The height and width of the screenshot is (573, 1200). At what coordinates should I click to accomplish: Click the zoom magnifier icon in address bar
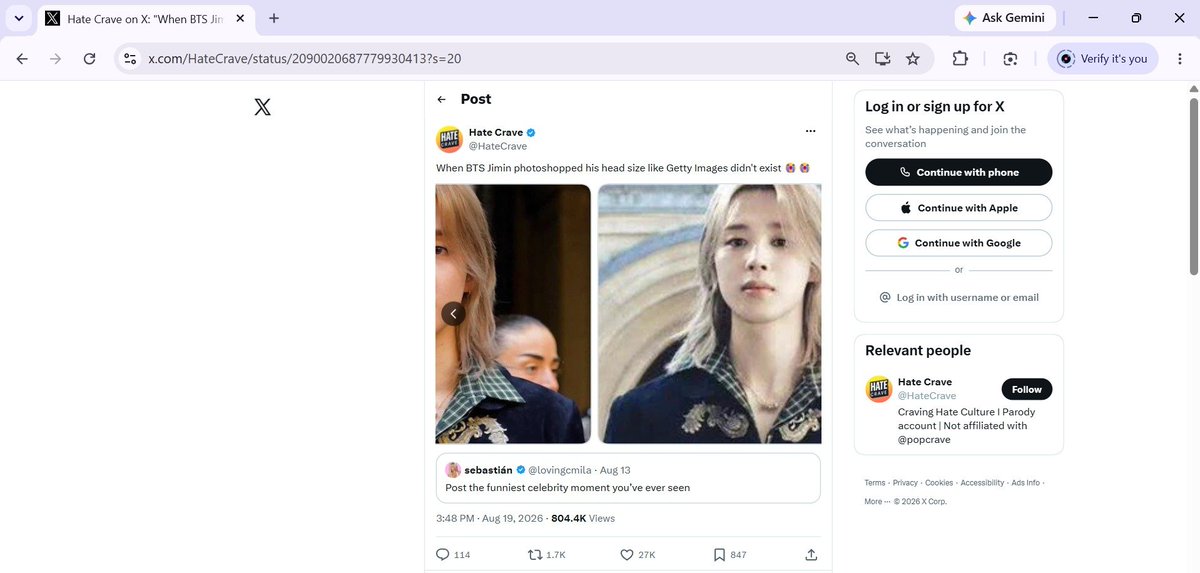pos(852,59)
